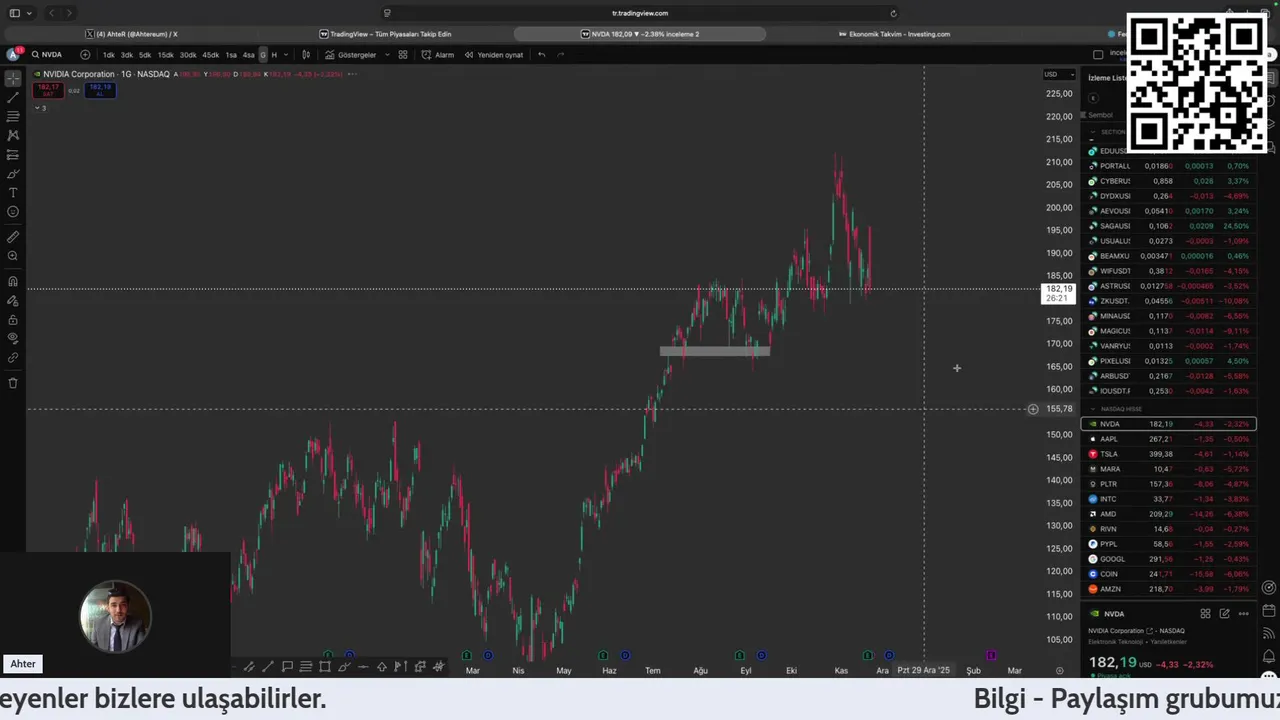Open the indicator templates grid icon
This screenshot has height=720, width=1280.
(x=403, y=55)
